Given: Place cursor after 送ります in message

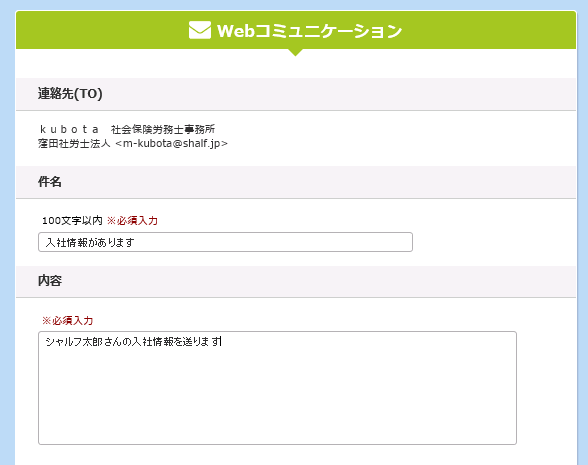Looking at the screenshot, I should (x=222, y=342).
